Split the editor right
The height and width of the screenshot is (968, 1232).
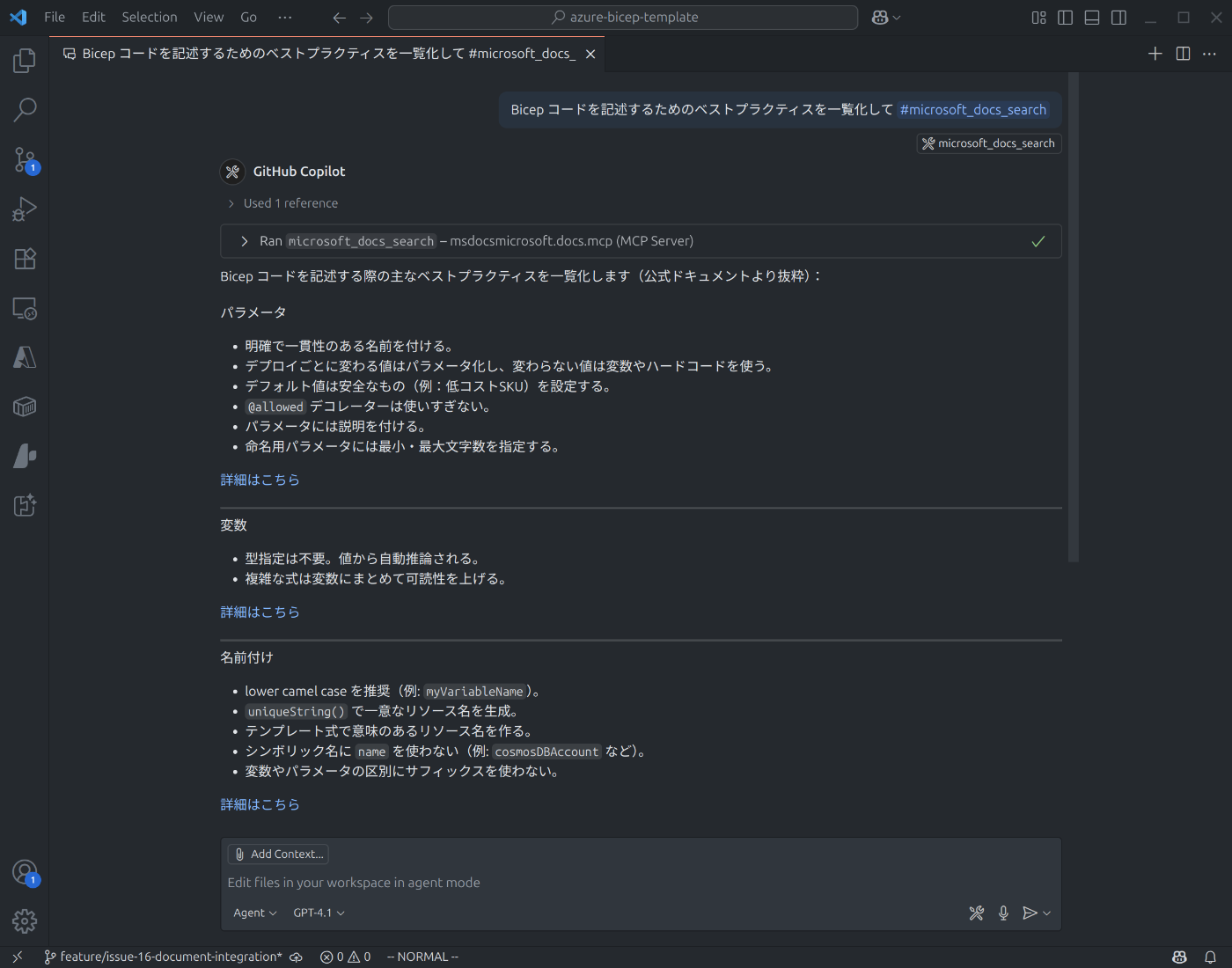(x=1183, y=54)
